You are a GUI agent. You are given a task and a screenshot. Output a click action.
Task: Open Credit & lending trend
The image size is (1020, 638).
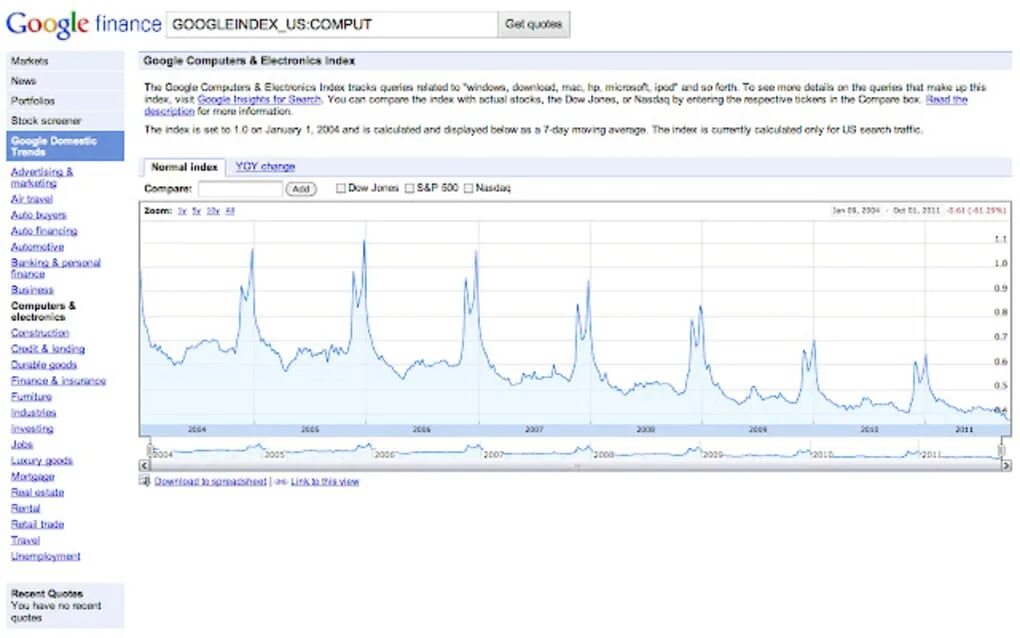coord(47,349)
